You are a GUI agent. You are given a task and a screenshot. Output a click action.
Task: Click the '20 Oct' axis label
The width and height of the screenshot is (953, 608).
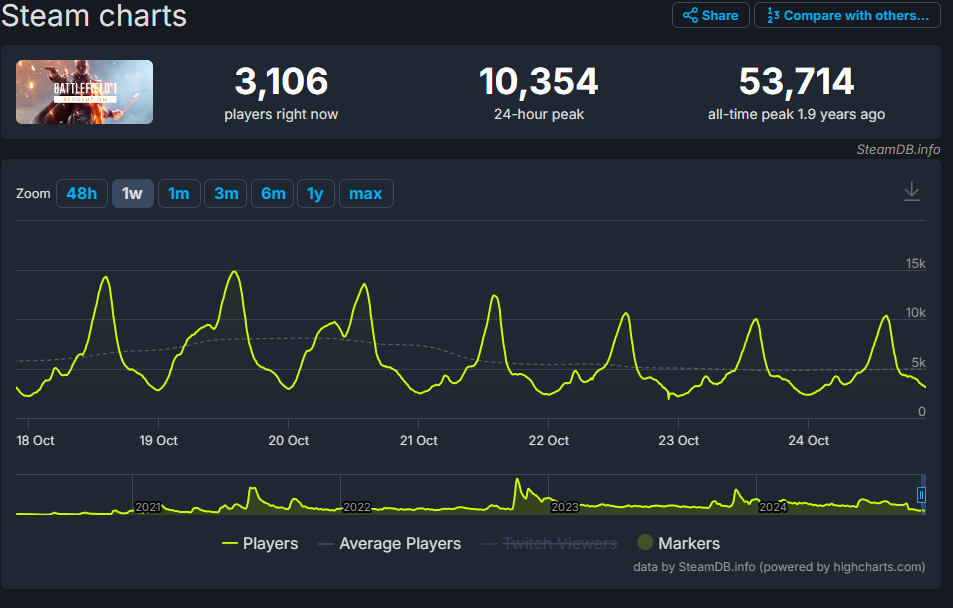tap(289, 440)
